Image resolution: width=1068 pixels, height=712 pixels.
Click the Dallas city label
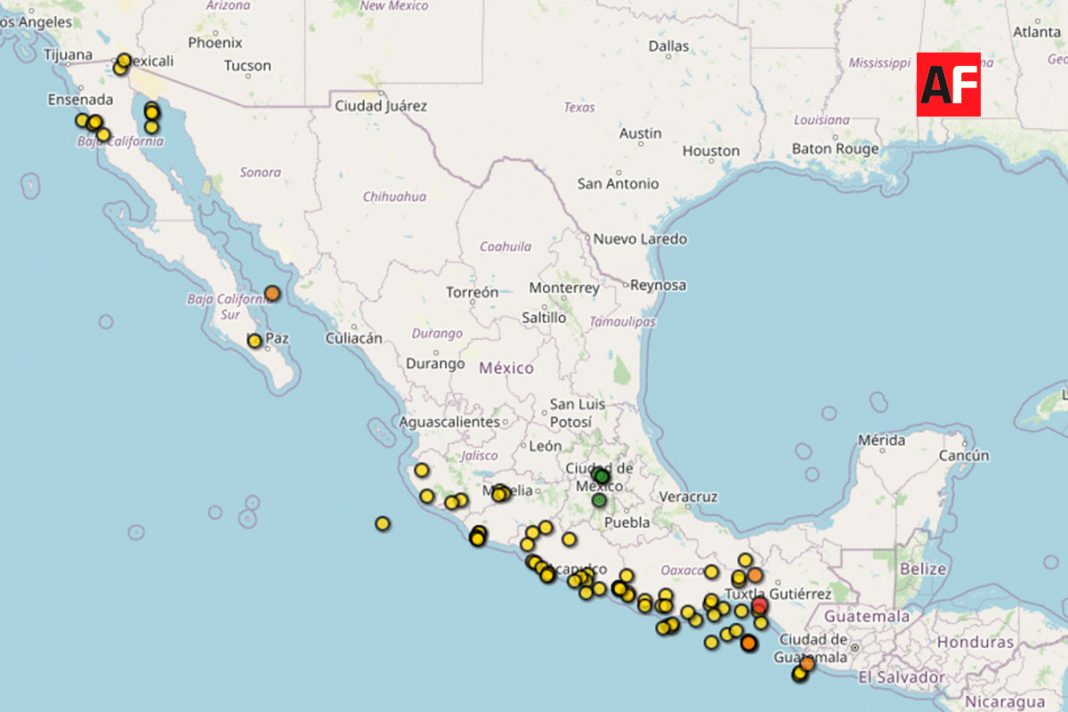(668, 46)
